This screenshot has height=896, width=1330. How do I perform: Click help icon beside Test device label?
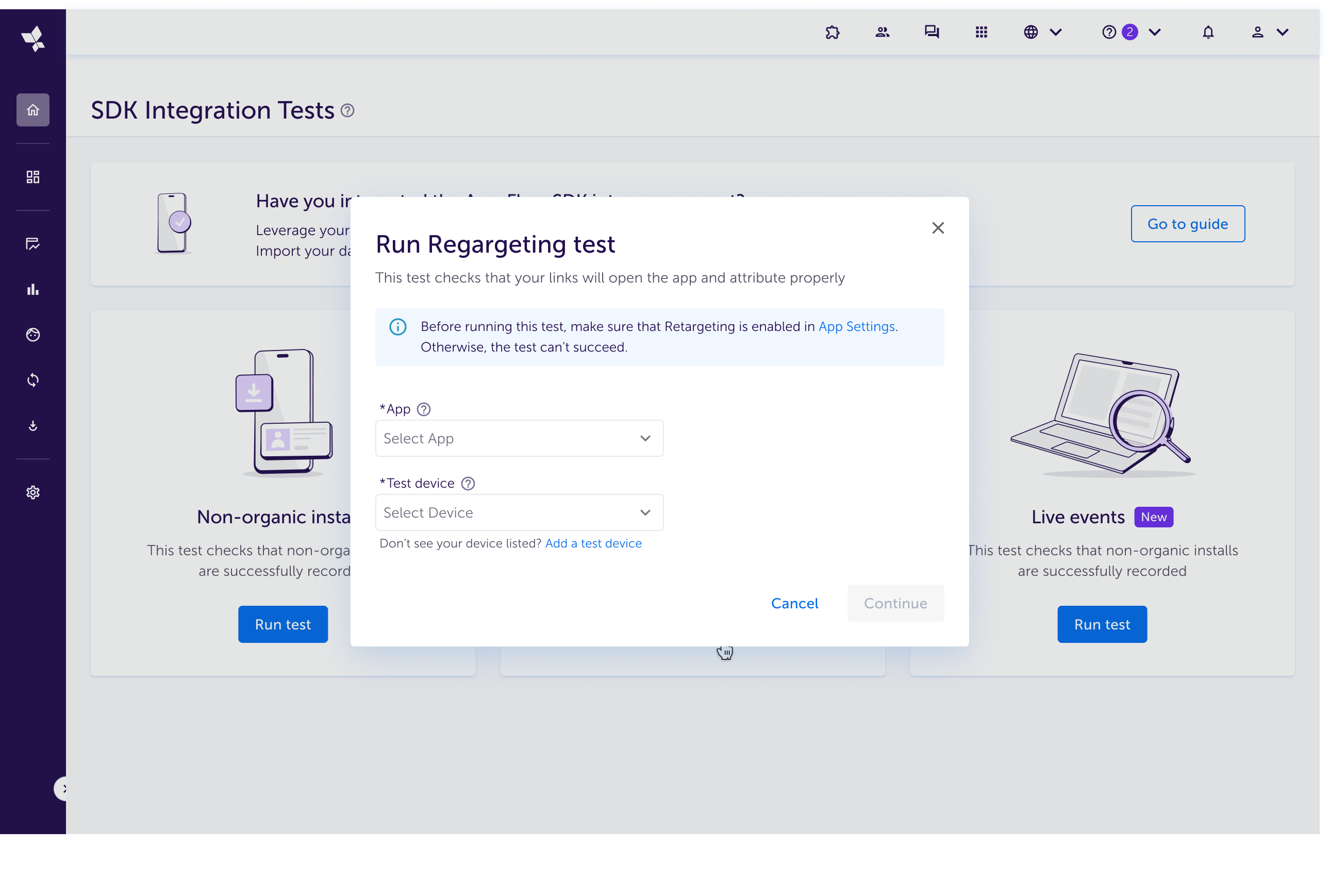(x=468, y=484)
